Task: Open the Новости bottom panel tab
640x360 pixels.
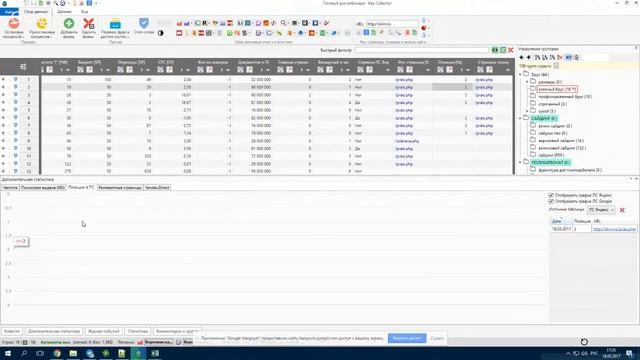Action: coord(12,331)
